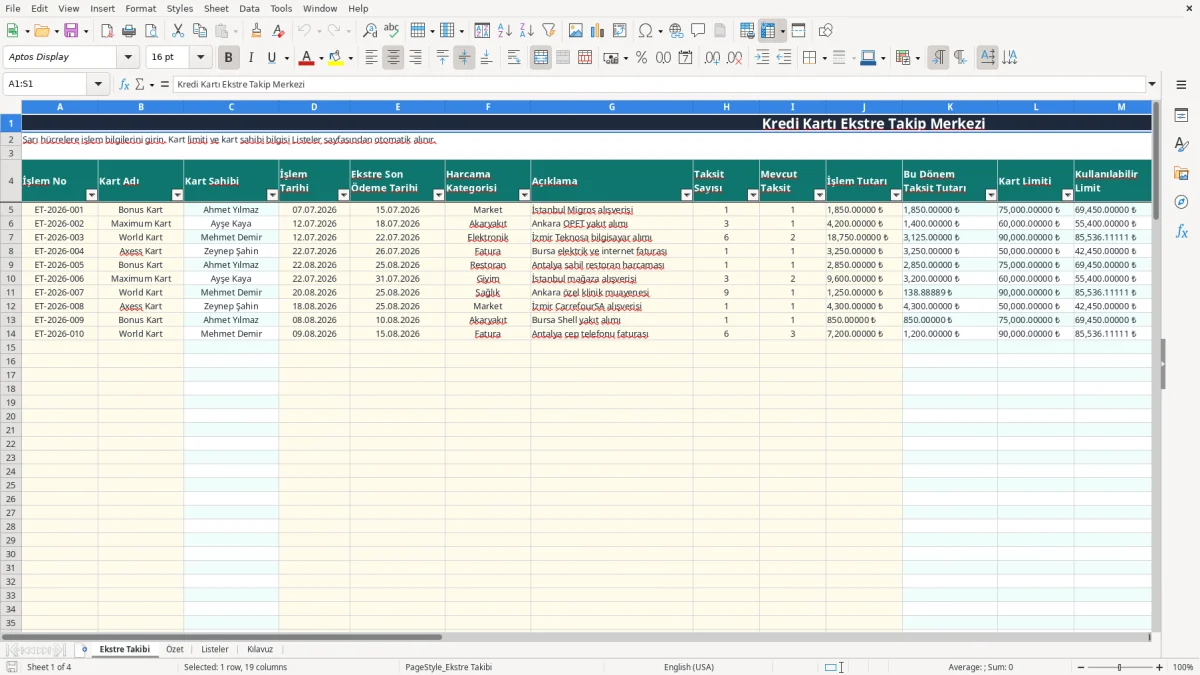Insert a hyperlink
Image resolution: width=1200 pixels, height=675 pixels.
point(676,31)
